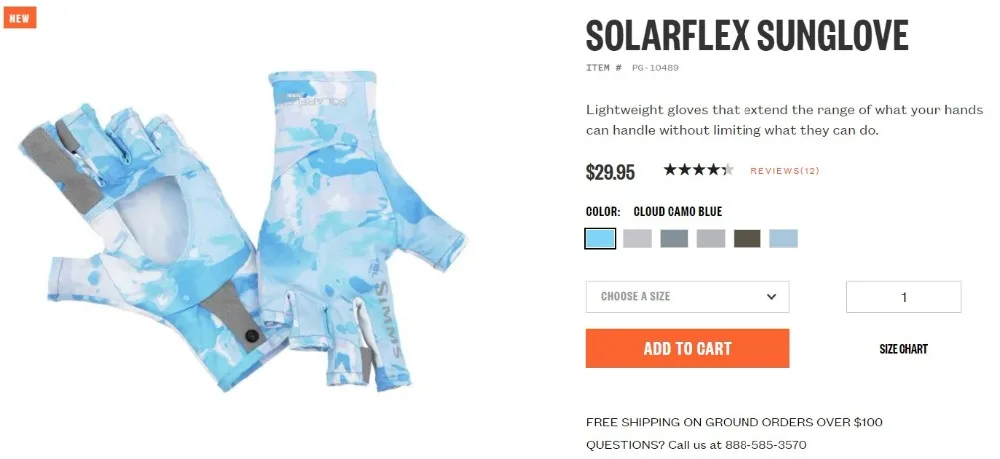Open the Size Chart link

pyautogui.click(x=903, y=349)
